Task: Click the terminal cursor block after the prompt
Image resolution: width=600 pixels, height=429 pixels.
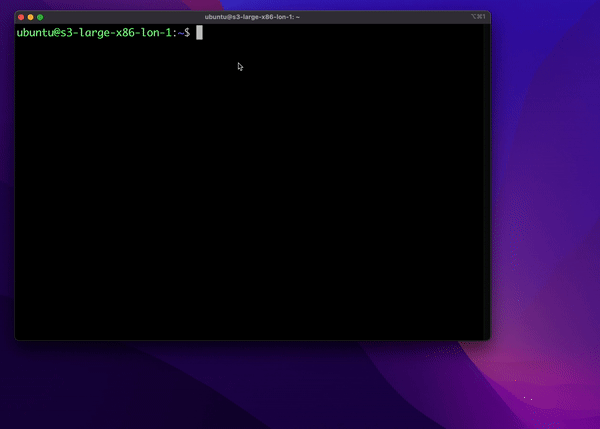Action: coord(199,33)
